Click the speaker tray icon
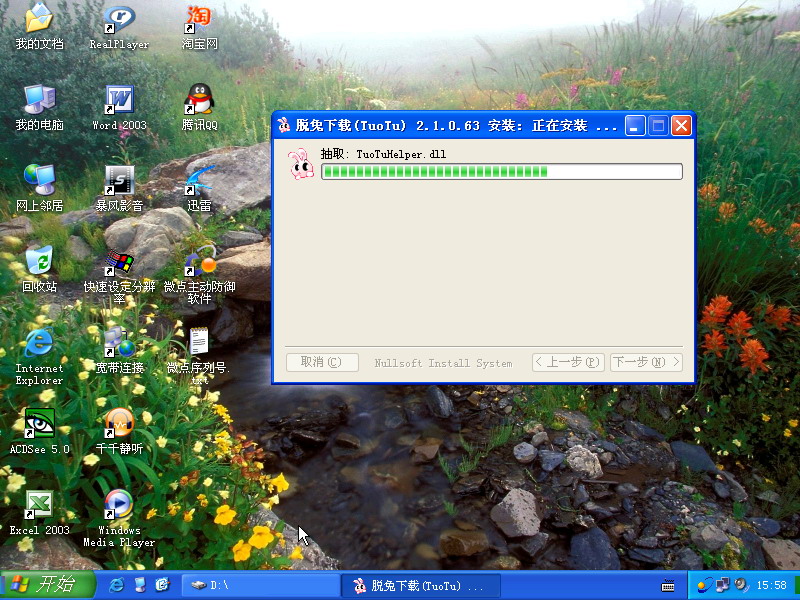 point(740,585)
